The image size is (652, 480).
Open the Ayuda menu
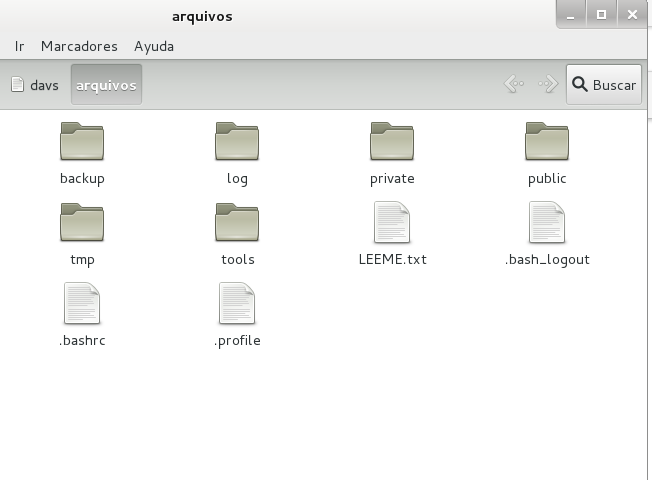(x=154, y=46)
